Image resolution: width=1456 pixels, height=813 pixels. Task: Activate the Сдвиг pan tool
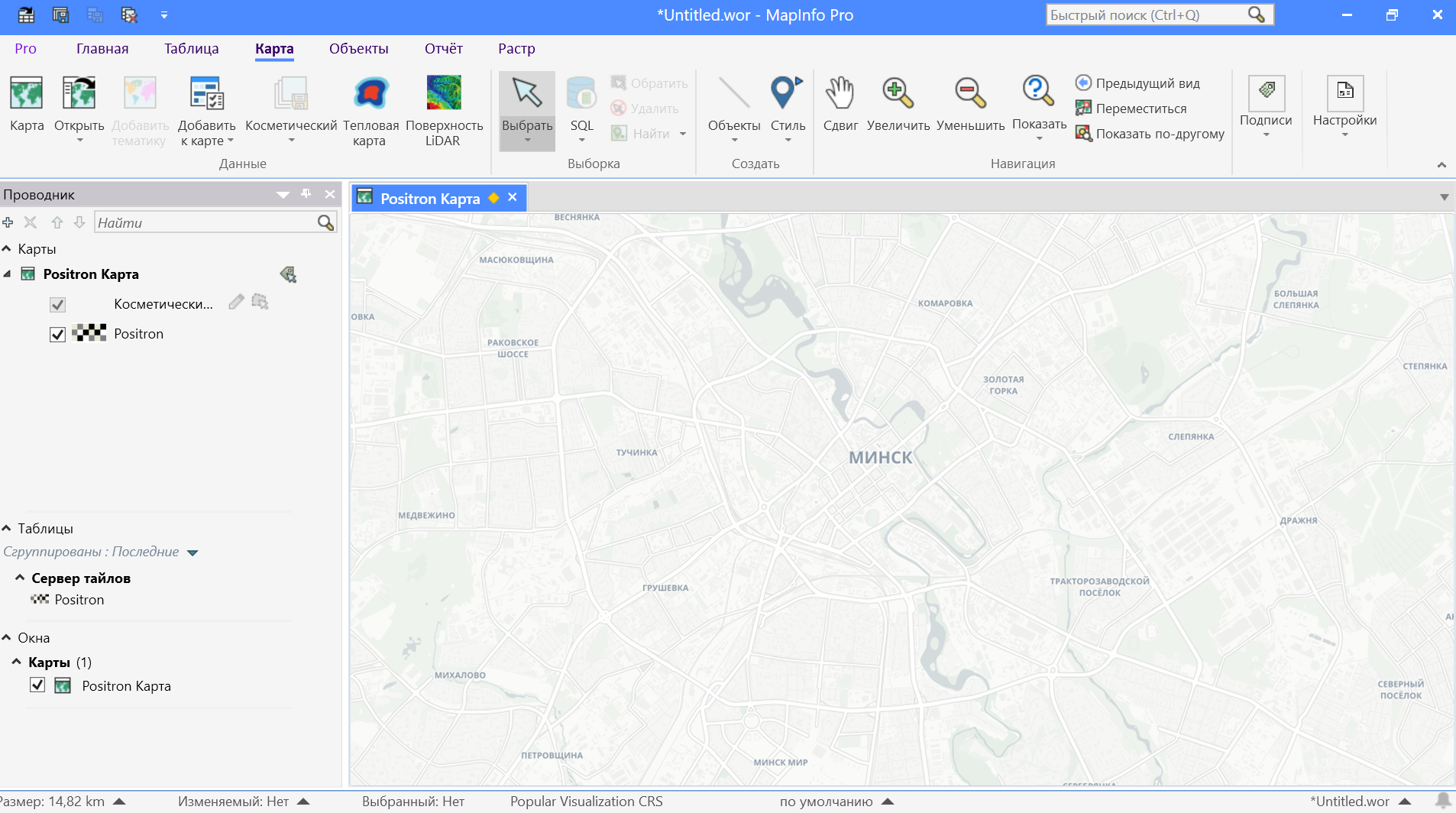click(839, 105)
